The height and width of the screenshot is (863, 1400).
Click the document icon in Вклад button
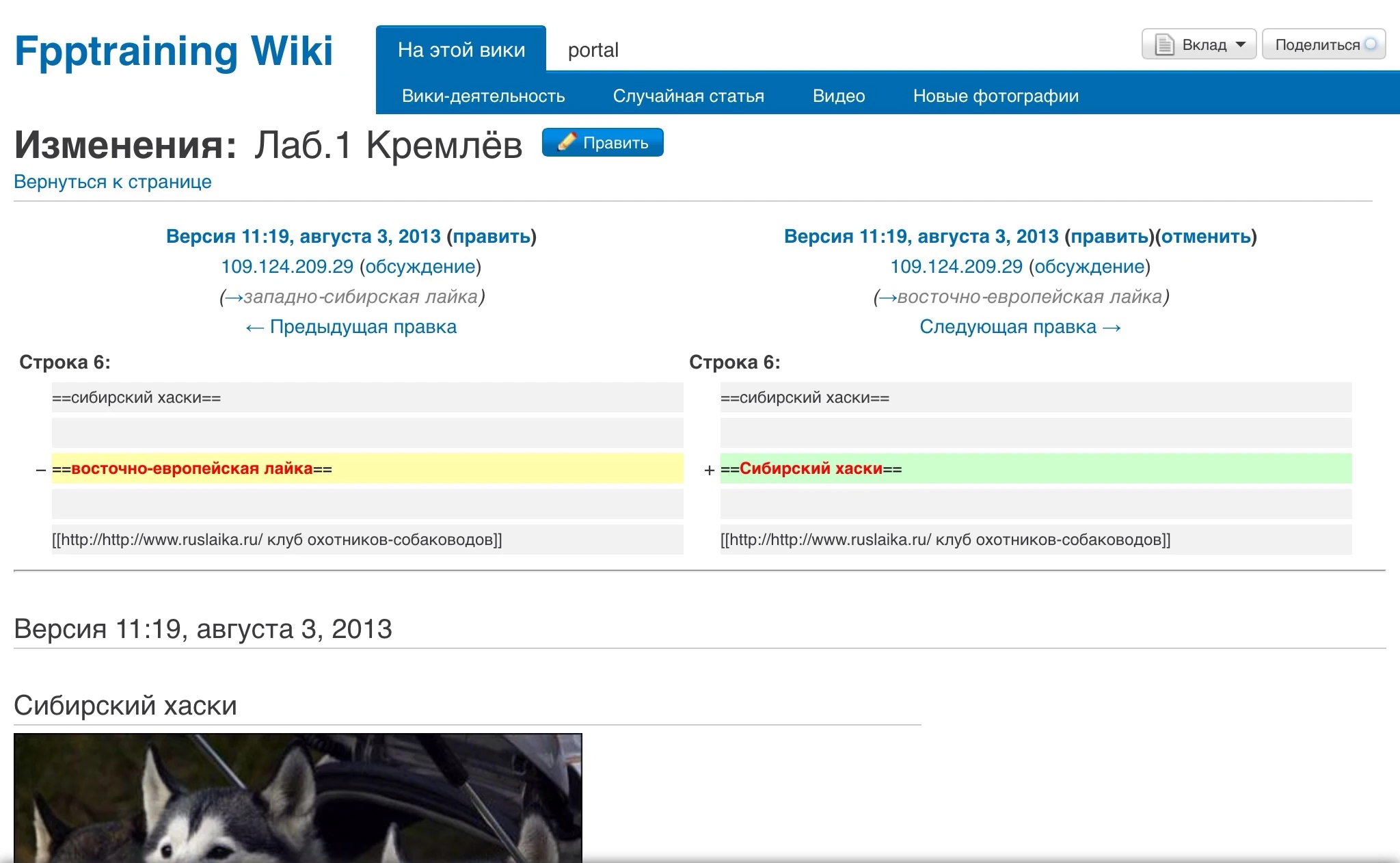1164,45
